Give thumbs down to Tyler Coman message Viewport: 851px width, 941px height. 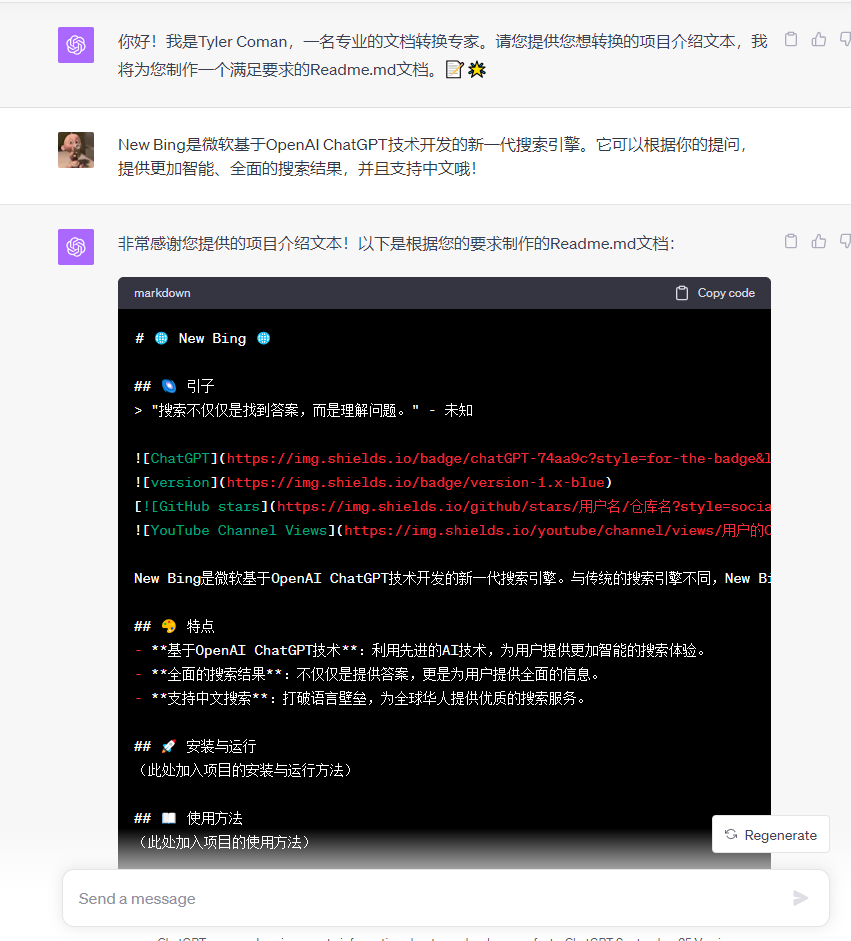(x=845, y=40)
